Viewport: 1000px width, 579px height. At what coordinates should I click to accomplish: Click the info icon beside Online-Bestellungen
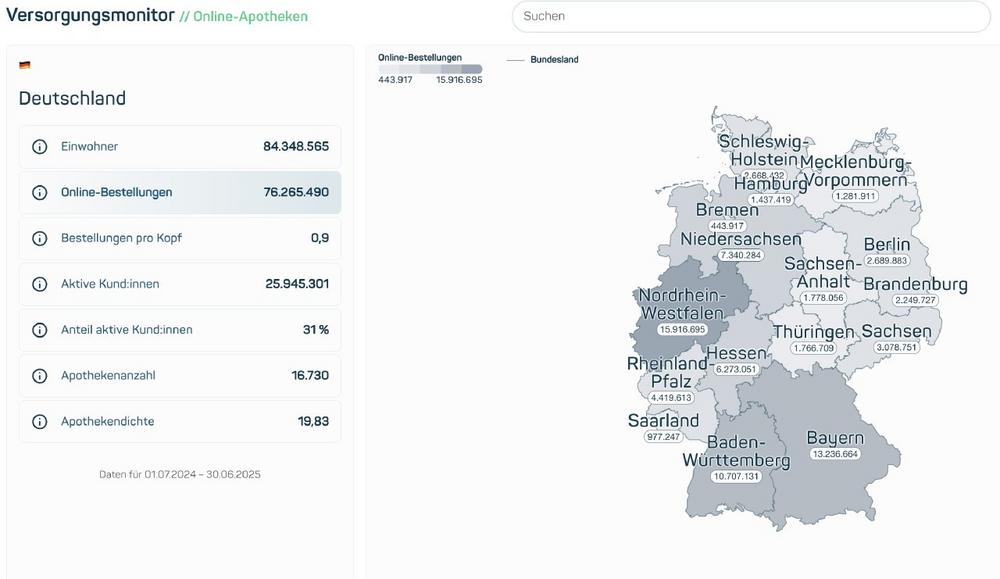[x=39, y=192]
